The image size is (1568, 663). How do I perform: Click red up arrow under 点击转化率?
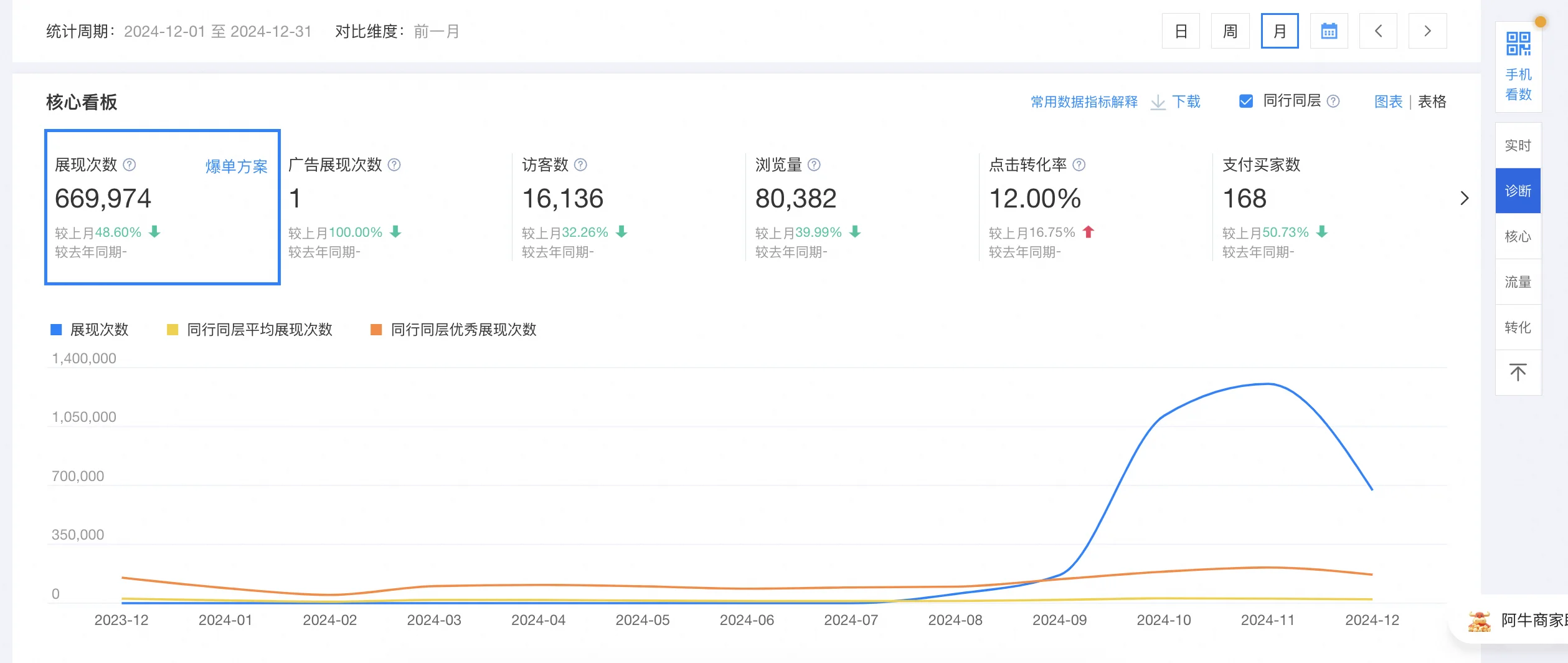point(1089,232)
